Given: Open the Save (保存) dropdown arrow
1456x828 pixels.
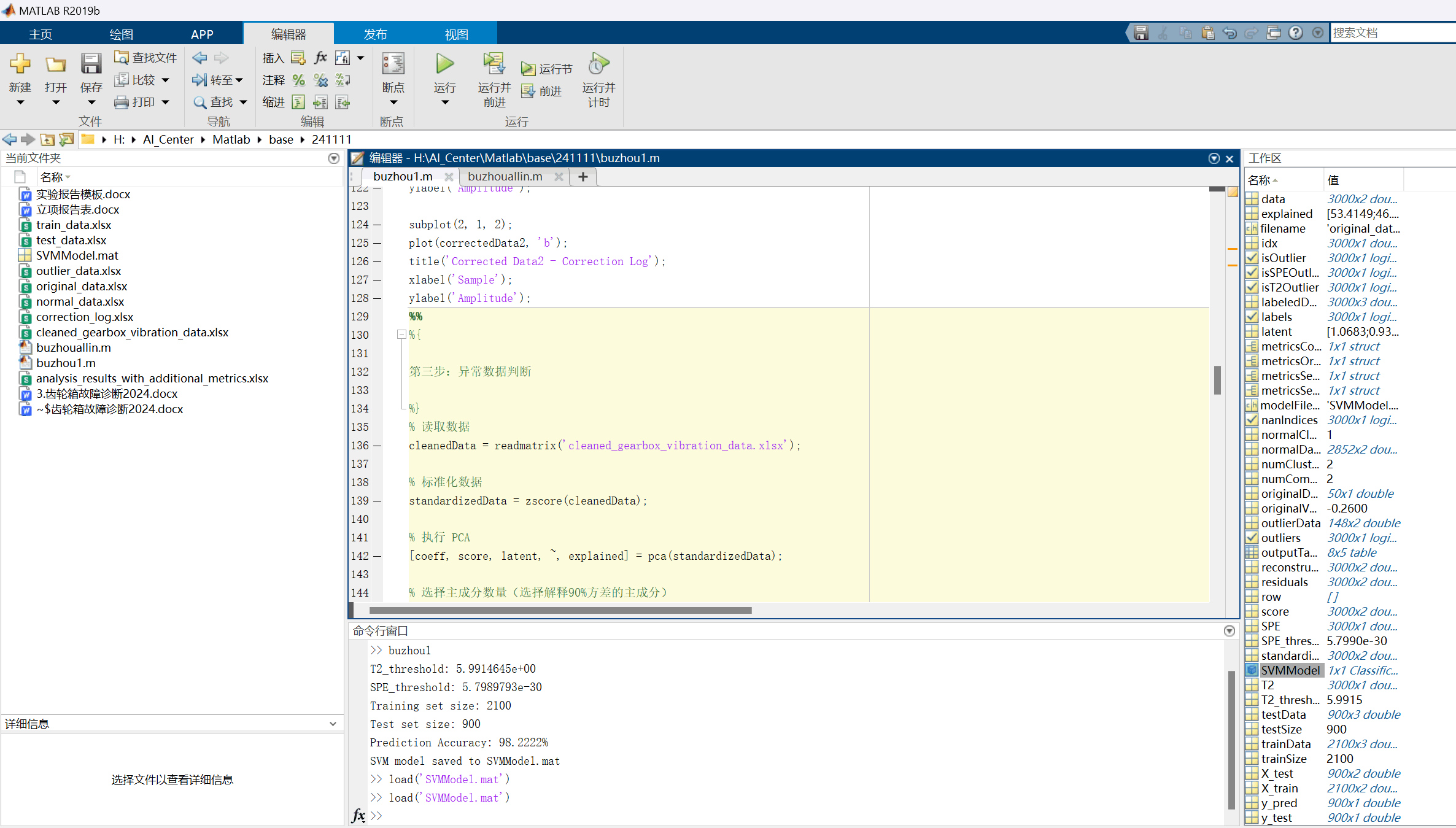Looking at the screenshot, I should click(91, 103).
